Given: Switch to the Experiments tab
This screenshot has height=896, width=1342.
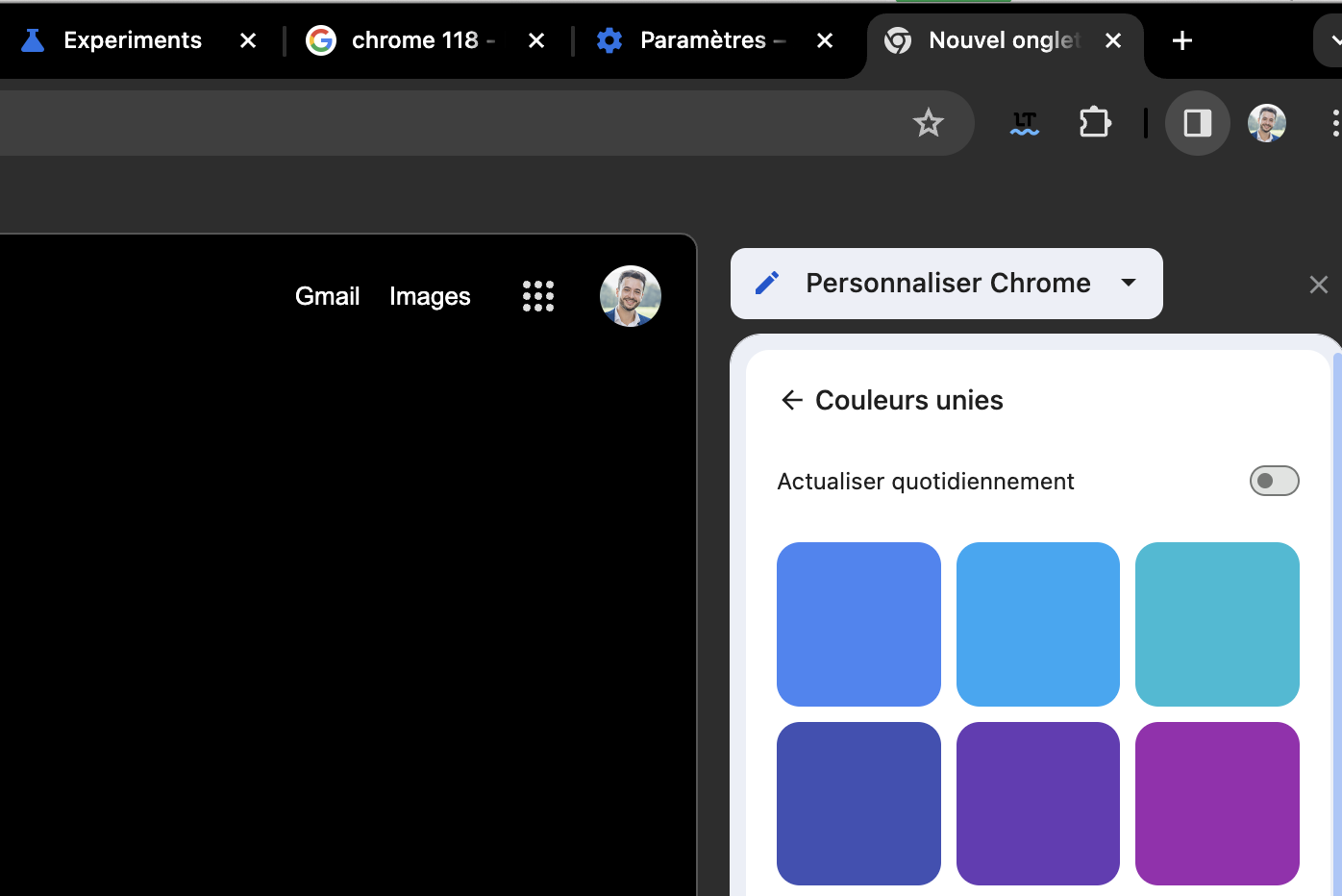Looking at the screenshot, I should 132,40.
